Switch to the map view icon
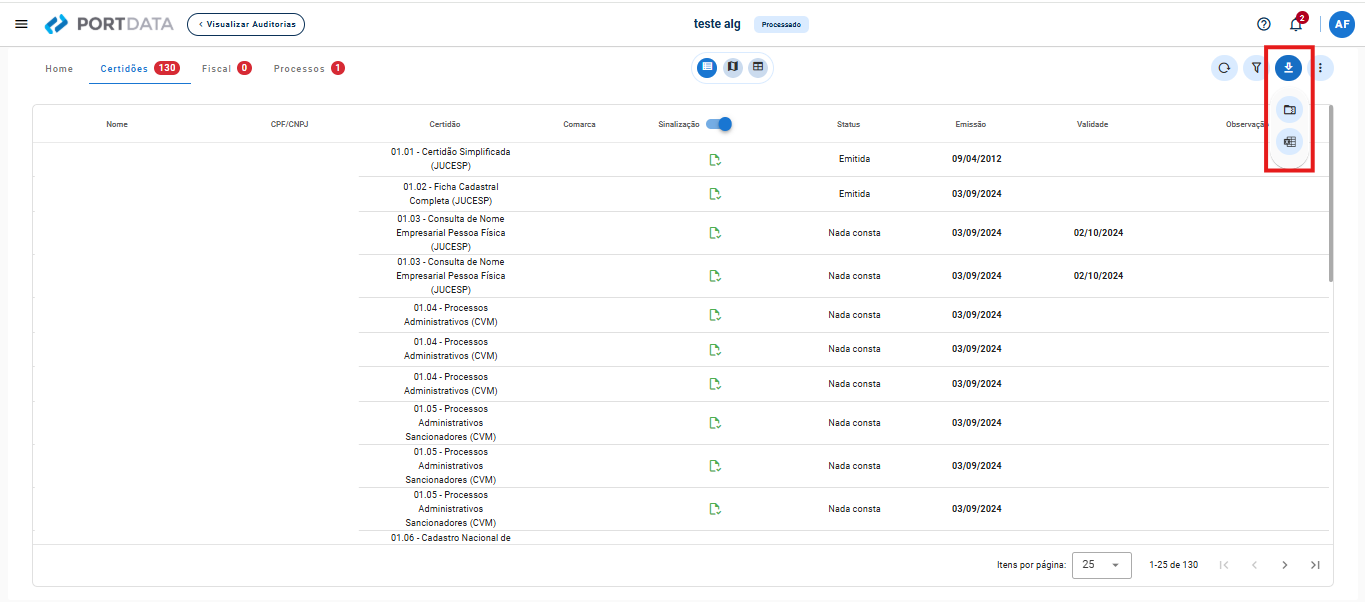 (x=733, y=67)
